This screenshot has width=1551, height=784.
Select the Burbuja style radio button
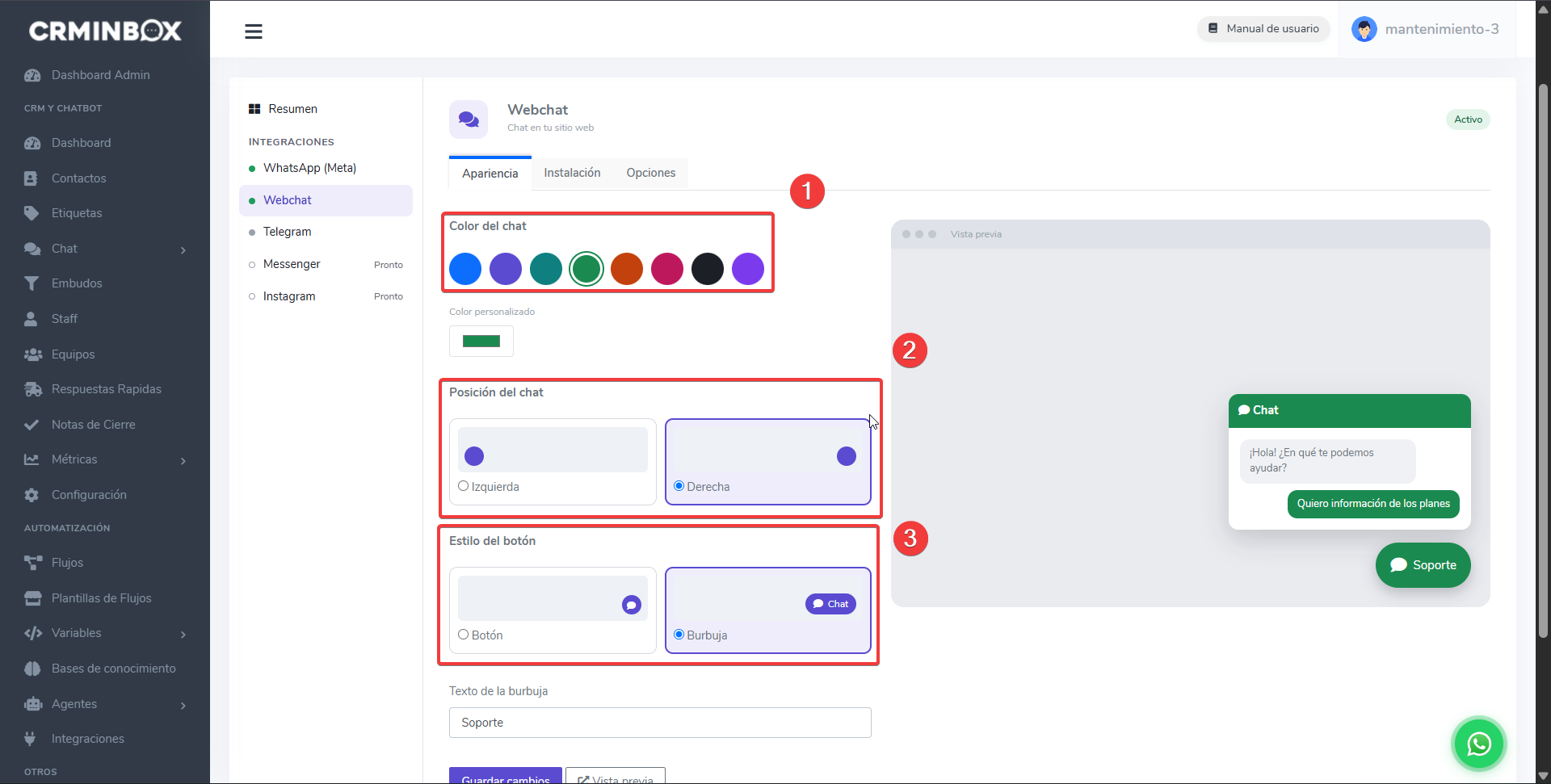click(679, 635)
